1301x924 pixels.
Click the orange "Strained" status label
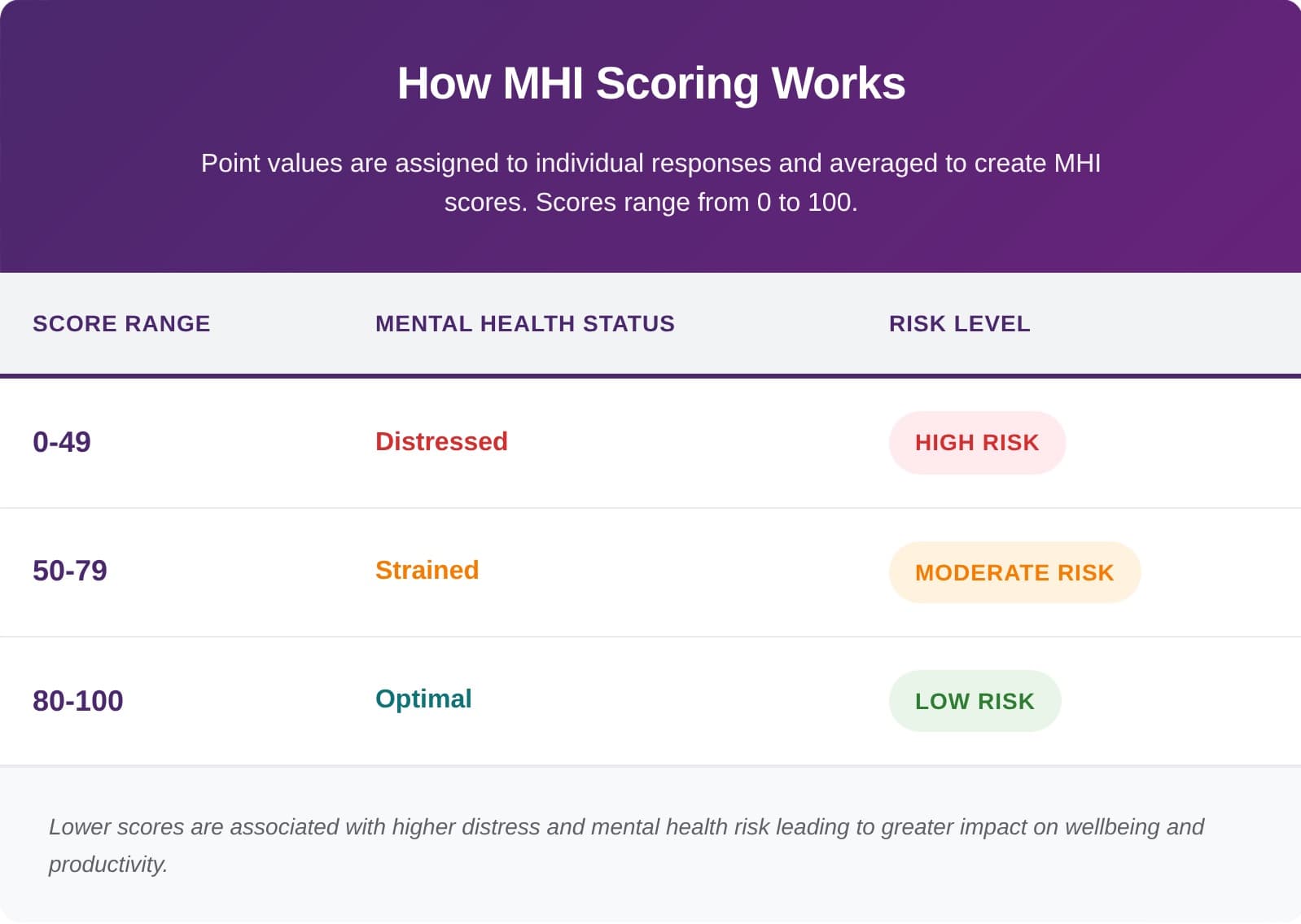[x=427, y=570]
